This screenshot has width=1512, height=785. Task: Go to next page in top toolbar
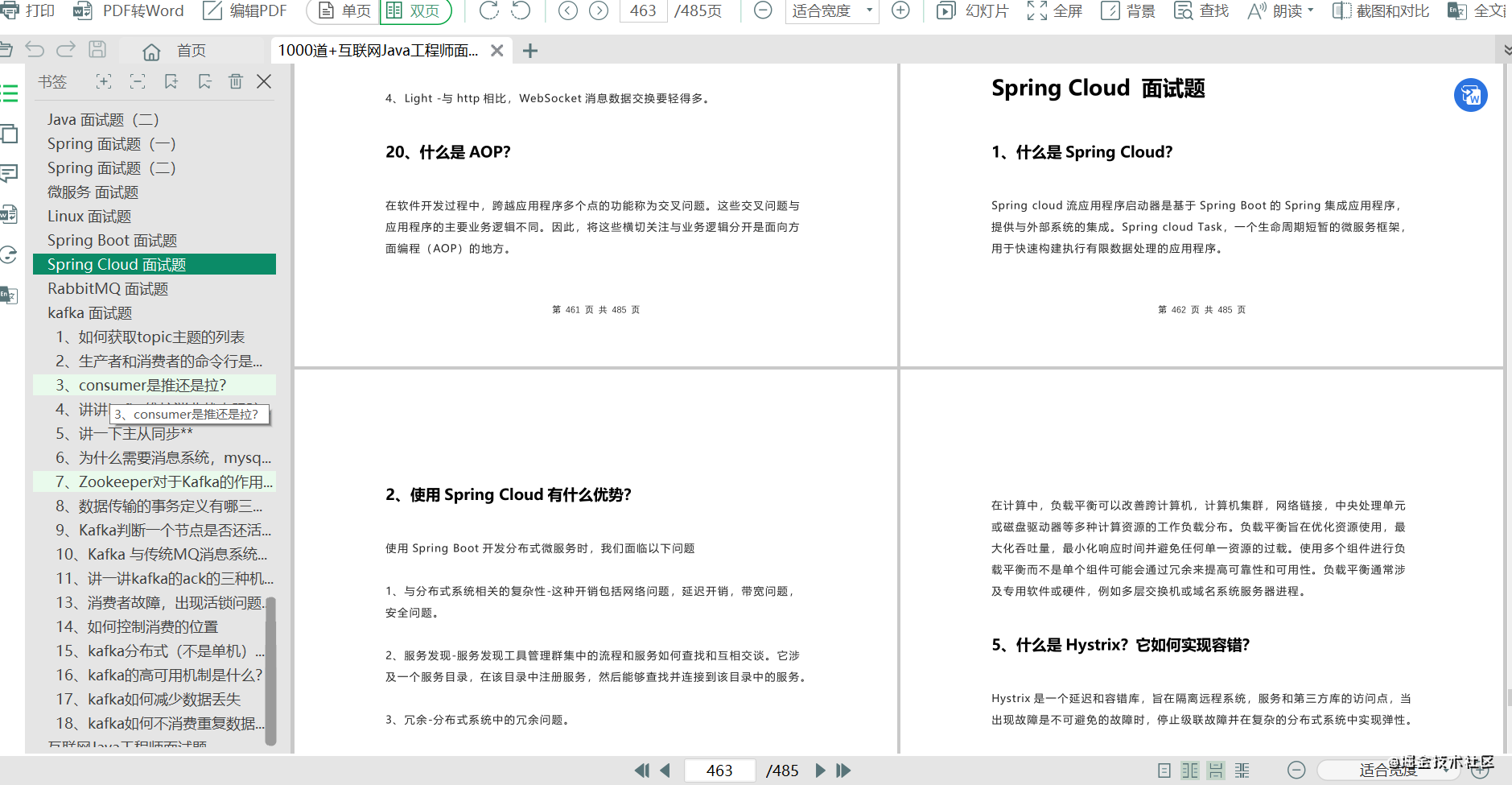point(599,10)
